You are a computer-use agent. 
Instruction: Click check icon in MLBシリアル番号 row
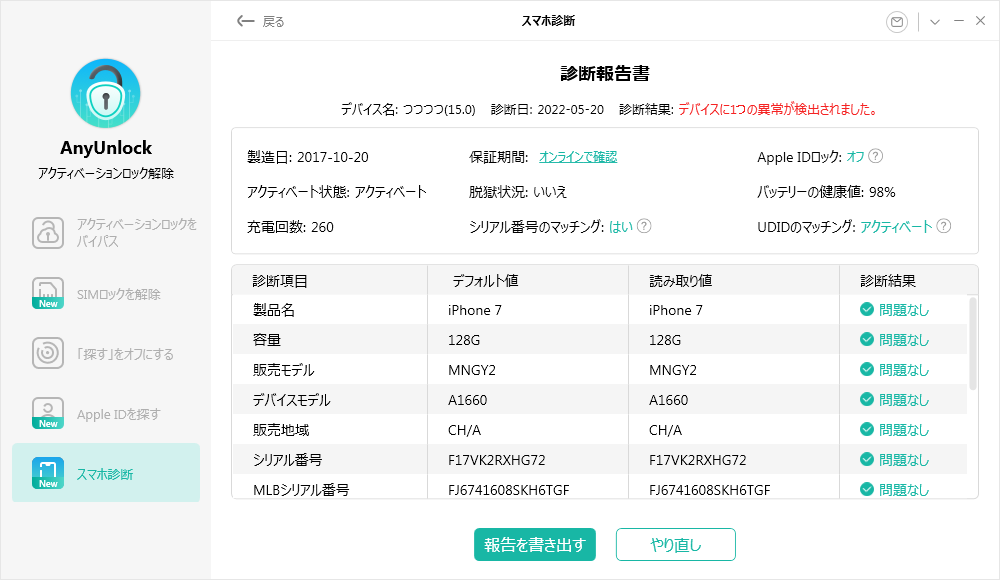pyautogui.click(x=866, y=489)
